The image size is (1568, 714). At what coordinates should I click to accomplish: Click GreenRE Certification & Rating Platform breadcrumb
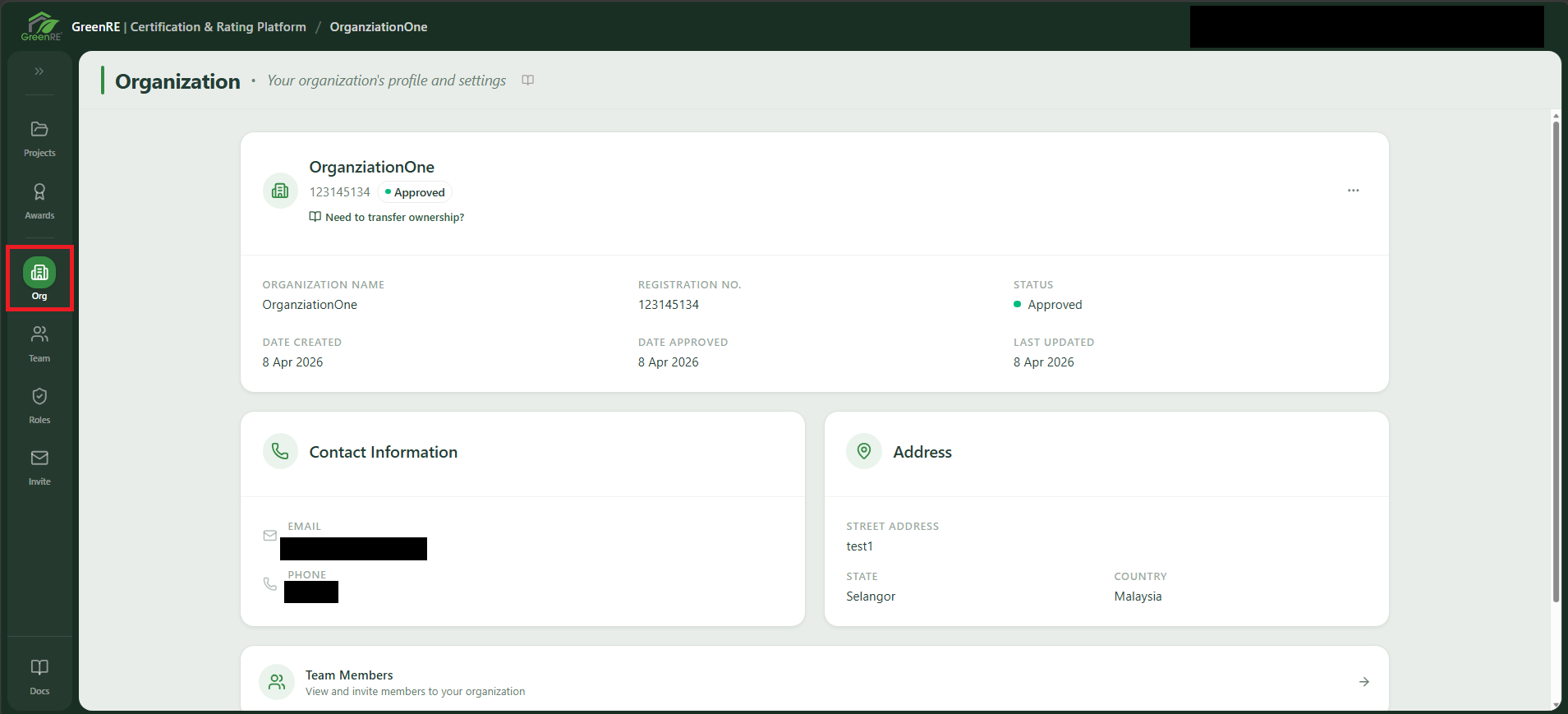[x=189, y=27]
